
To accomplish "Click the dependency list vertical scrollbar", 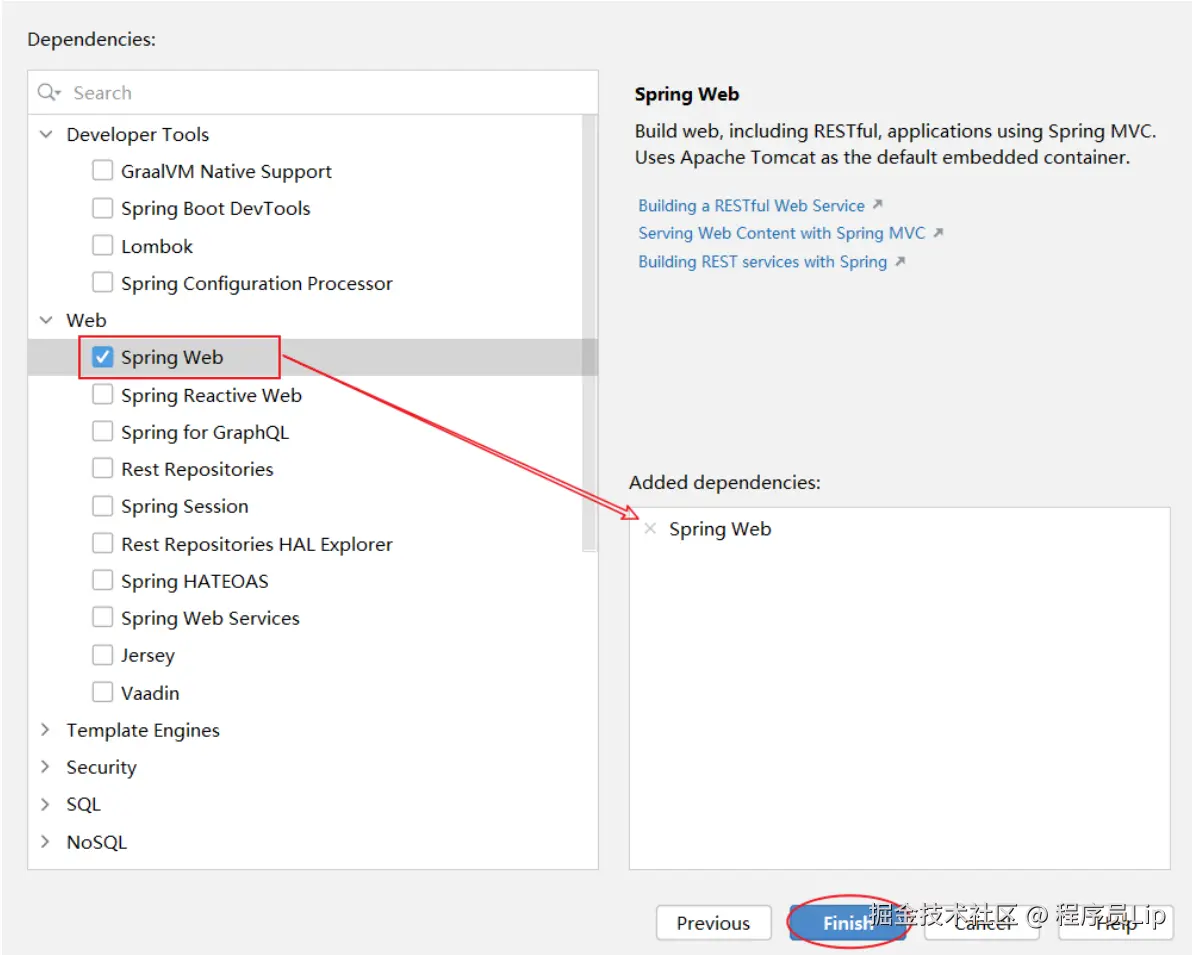I will click(589, 333).
